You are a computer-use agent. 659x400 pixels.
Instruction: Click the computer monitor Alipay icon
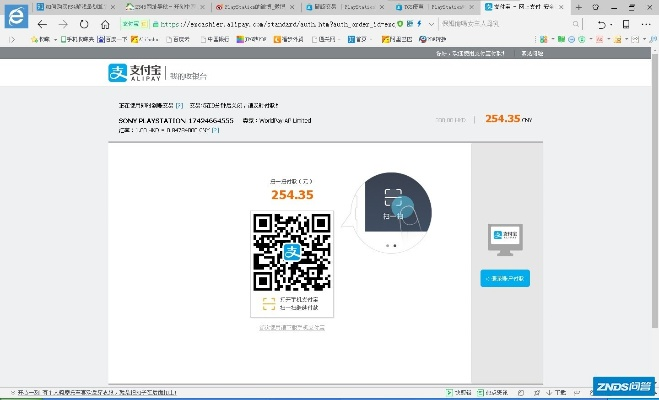click(x=507, y=240)
